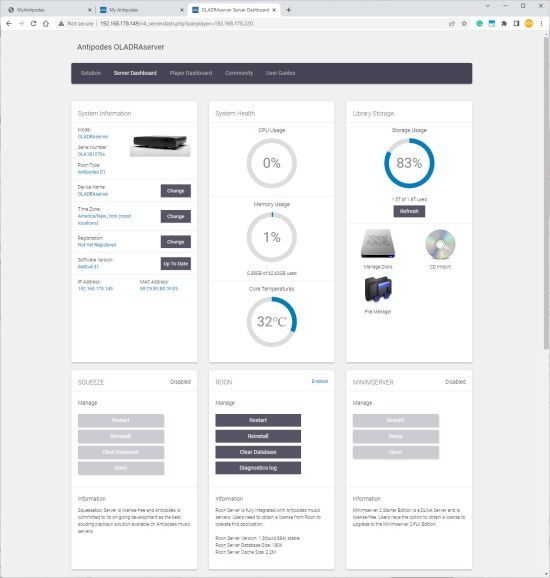Toggle the Squeeze Disabled status

(180, 382)
